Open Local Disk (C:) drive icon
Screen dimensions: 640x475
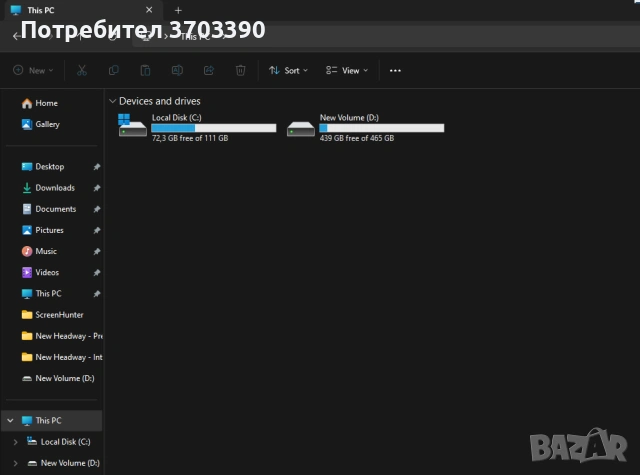point(132,126)
